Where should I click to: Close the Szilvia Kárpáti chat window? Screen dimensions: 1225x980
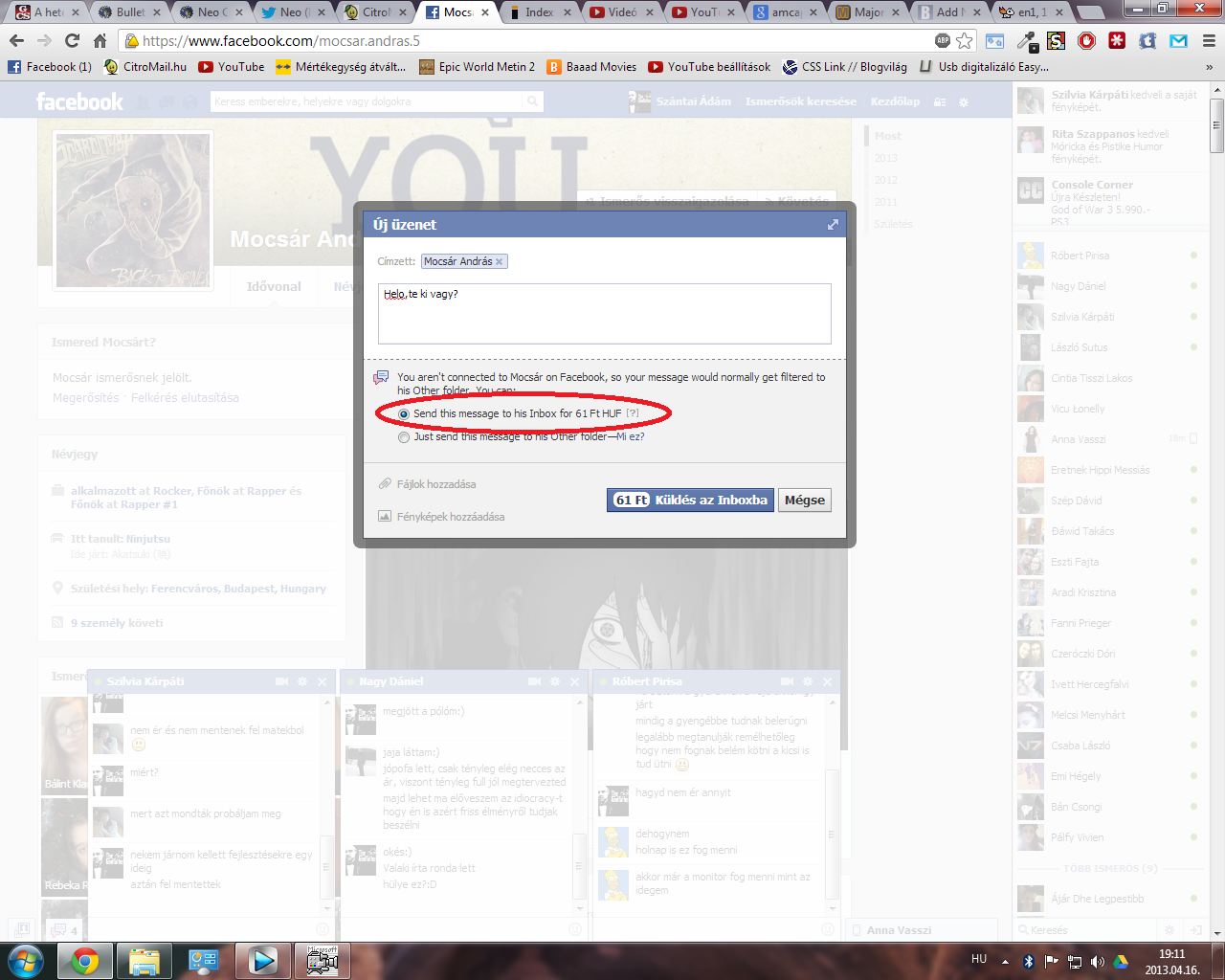tap(323, 681)
